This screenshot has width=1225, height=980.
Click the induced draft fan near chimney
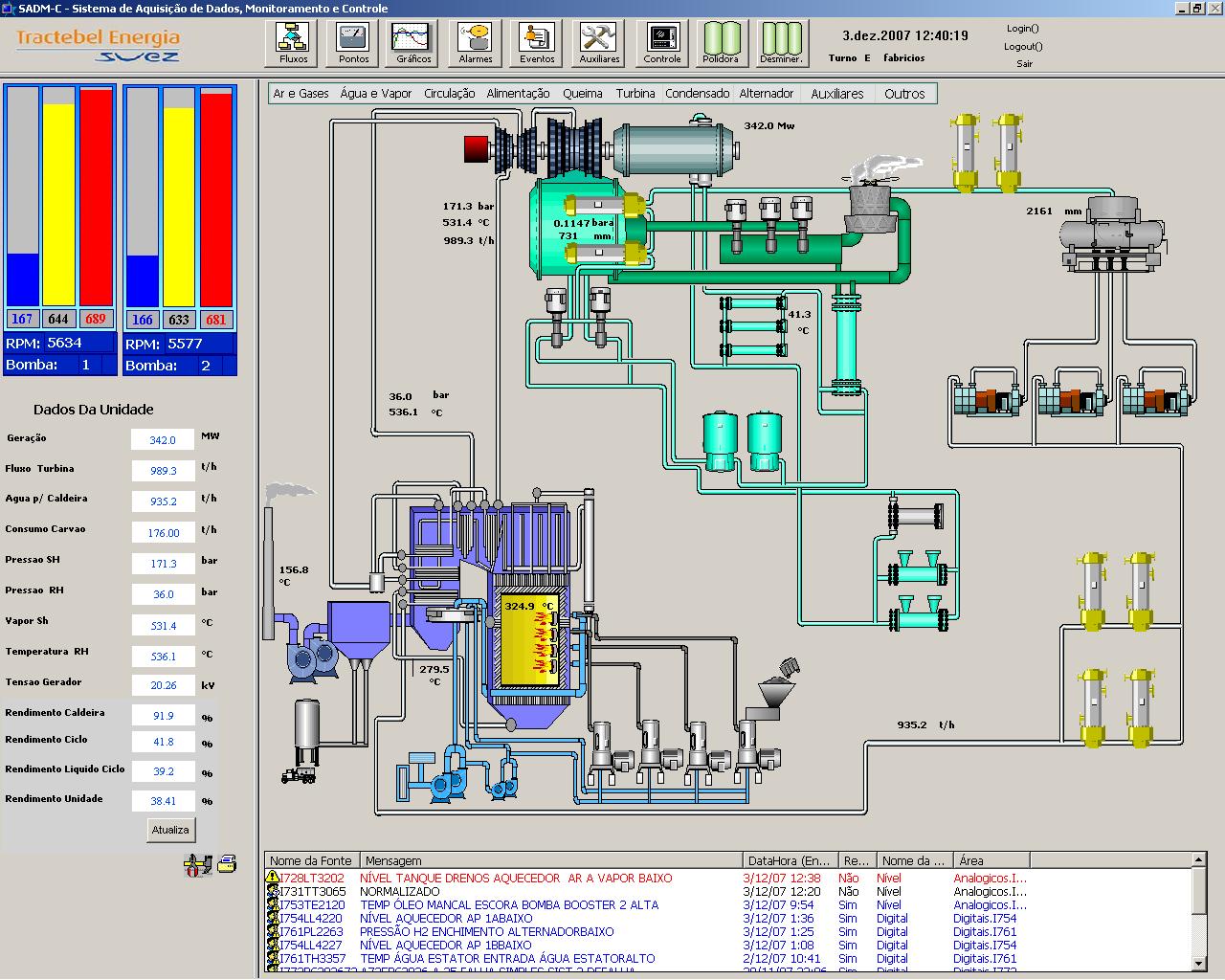[x=313, y=658]
